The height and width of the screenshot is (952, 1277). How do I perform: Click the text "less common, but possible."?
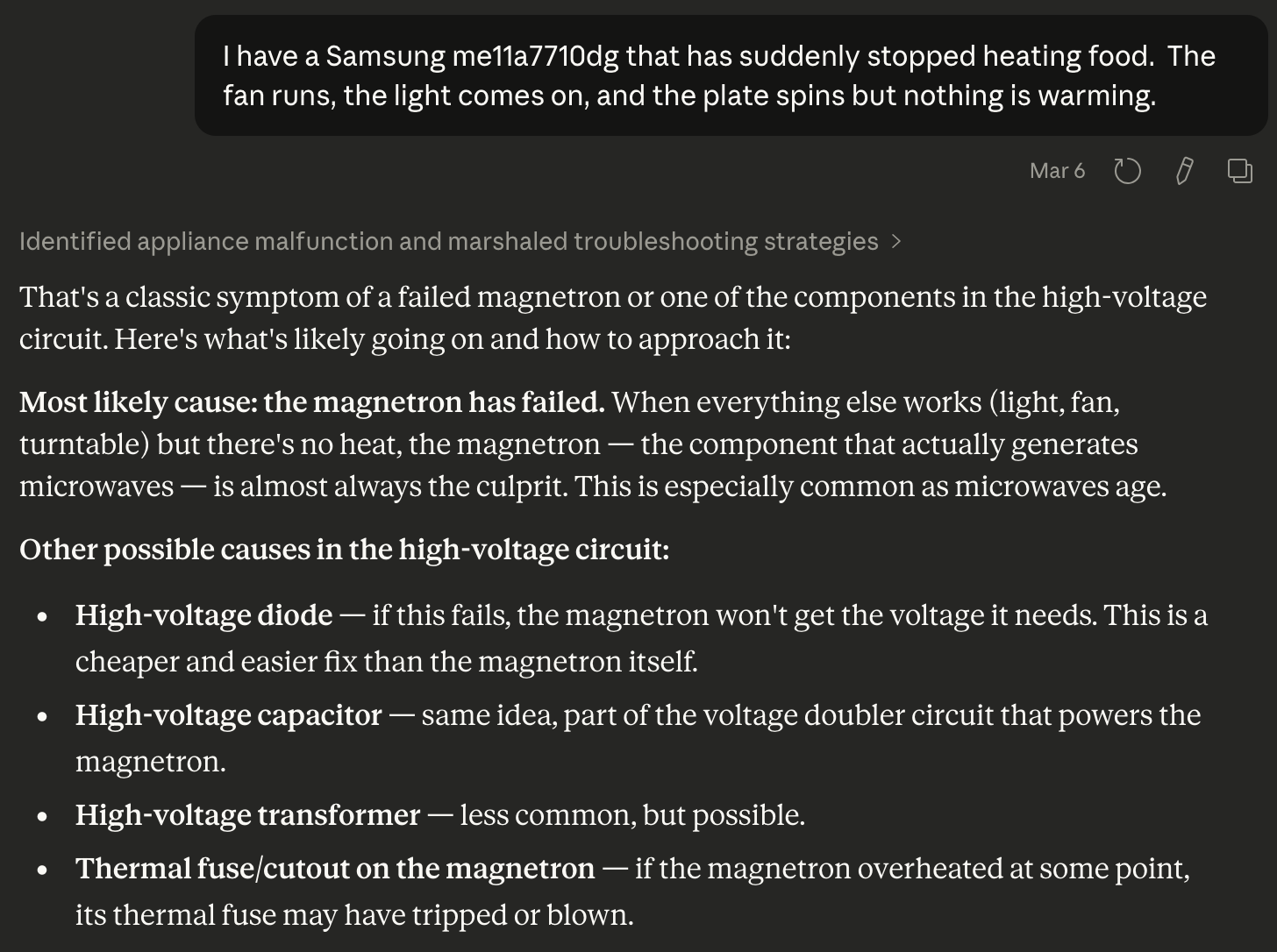tap(631, 814)
